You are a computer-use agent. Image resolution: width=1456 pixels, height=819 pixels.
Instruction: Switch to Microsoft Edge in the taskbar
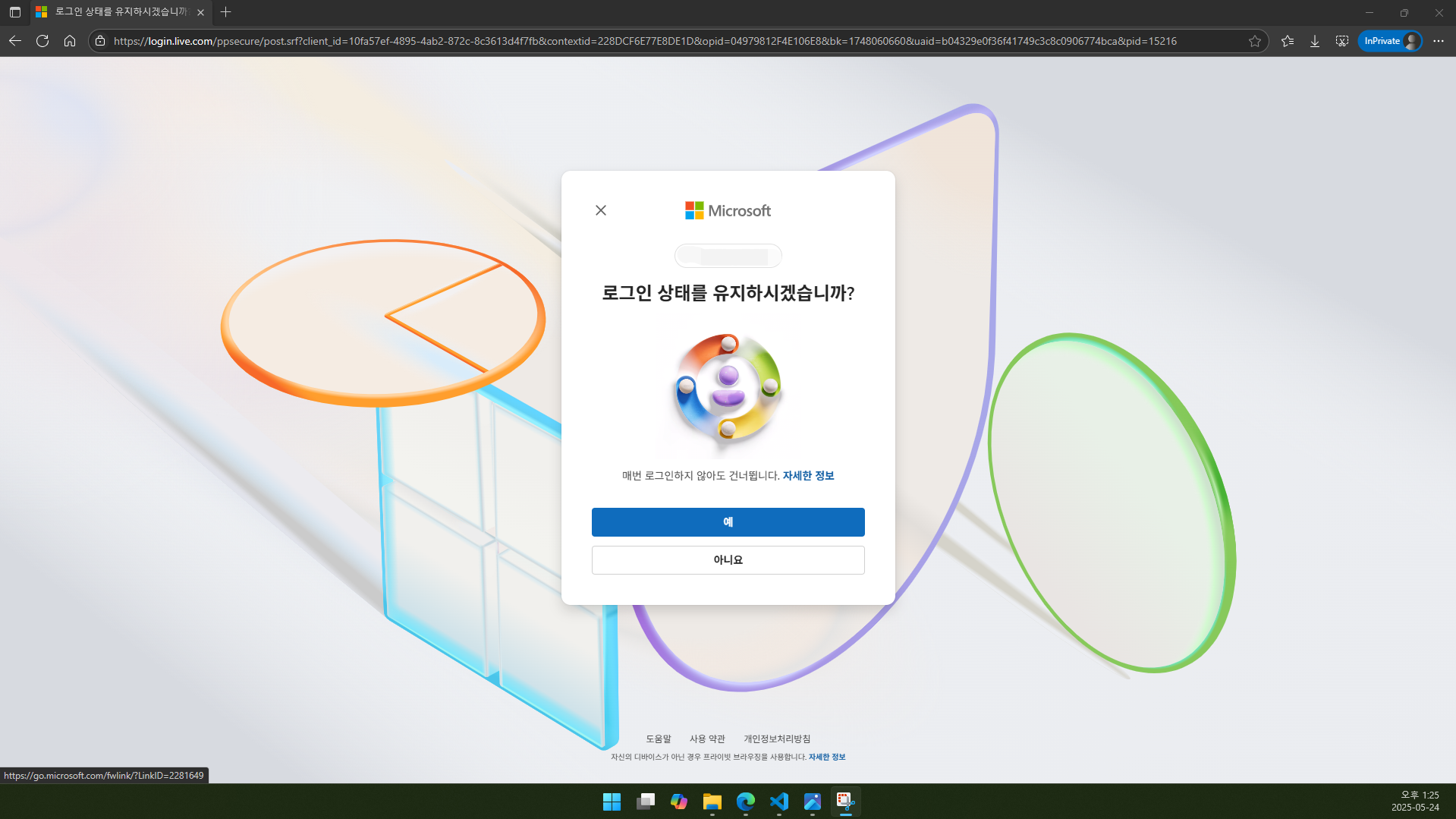pos(746,802)
